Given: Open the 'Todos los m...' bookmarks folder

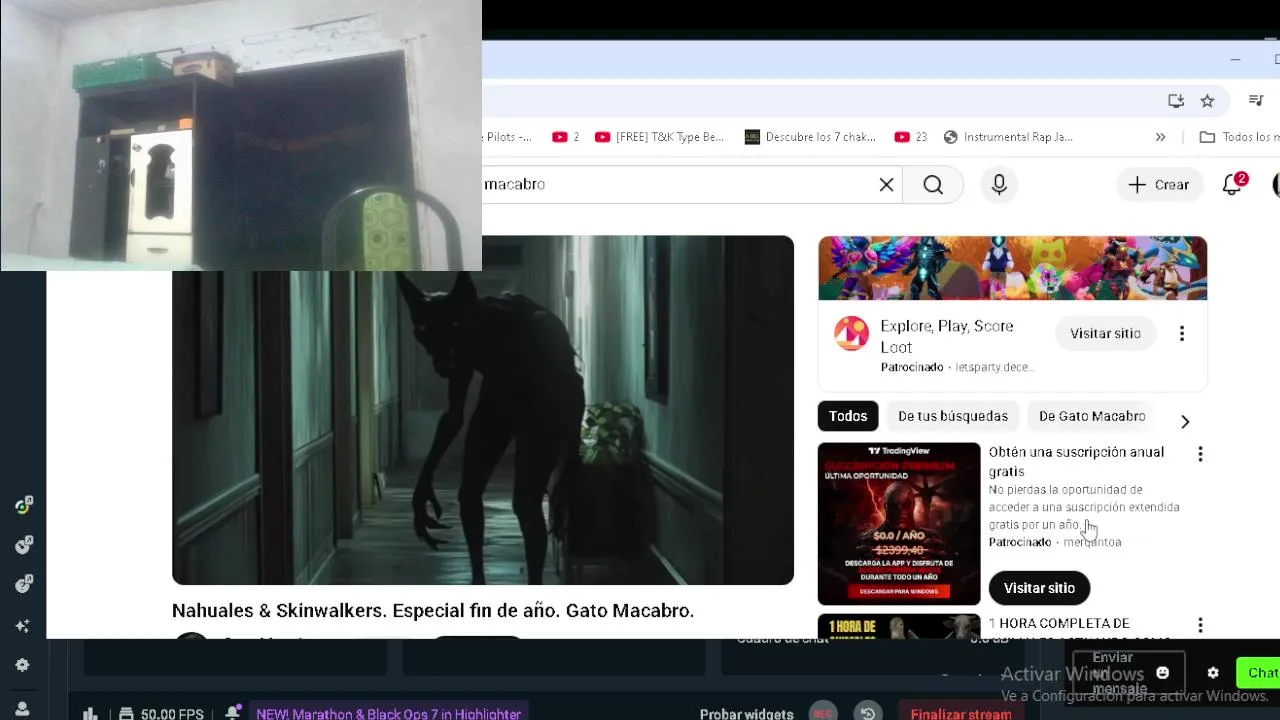Looking at the screenshot, I should tap(1239, 137).
